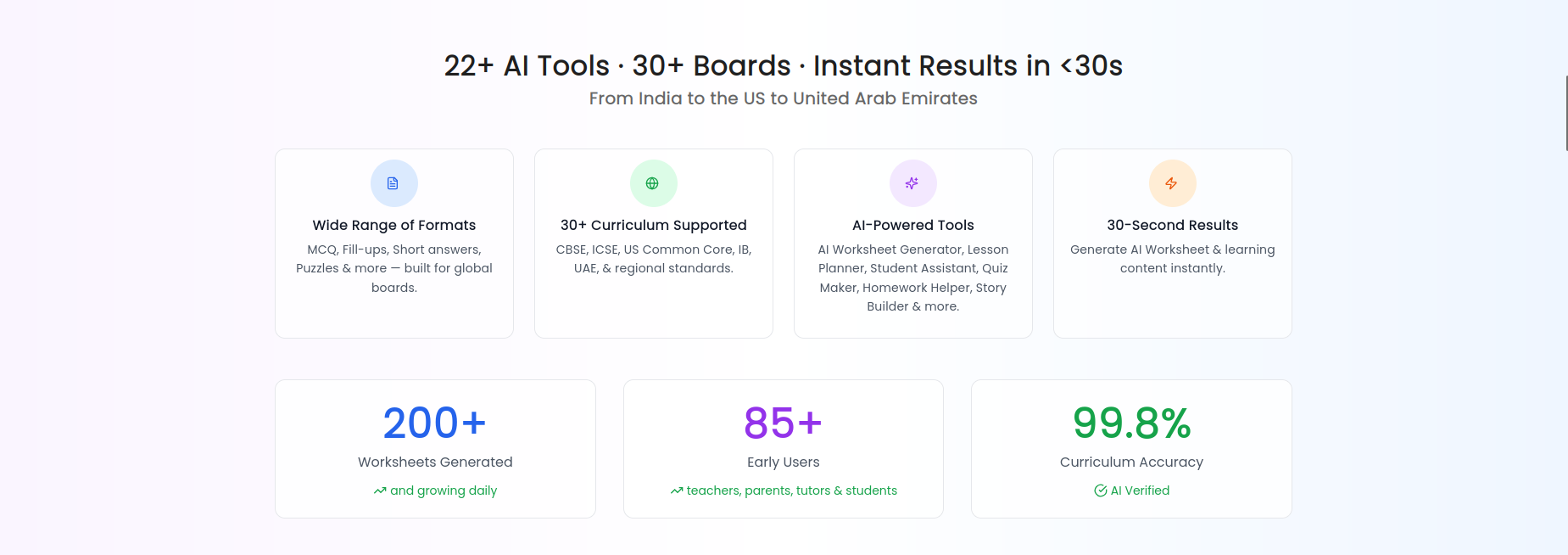
Task: Click the check circle icon beside AI Verified
Action: coord(1101,491)
